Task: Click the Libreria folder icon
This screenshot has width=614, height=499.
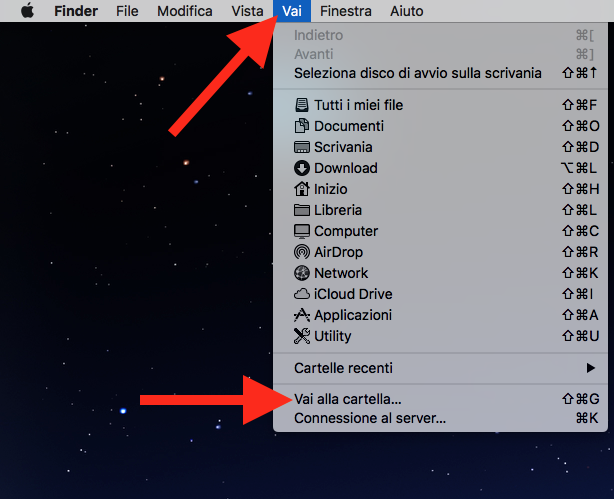Action: tap(302, 210)
